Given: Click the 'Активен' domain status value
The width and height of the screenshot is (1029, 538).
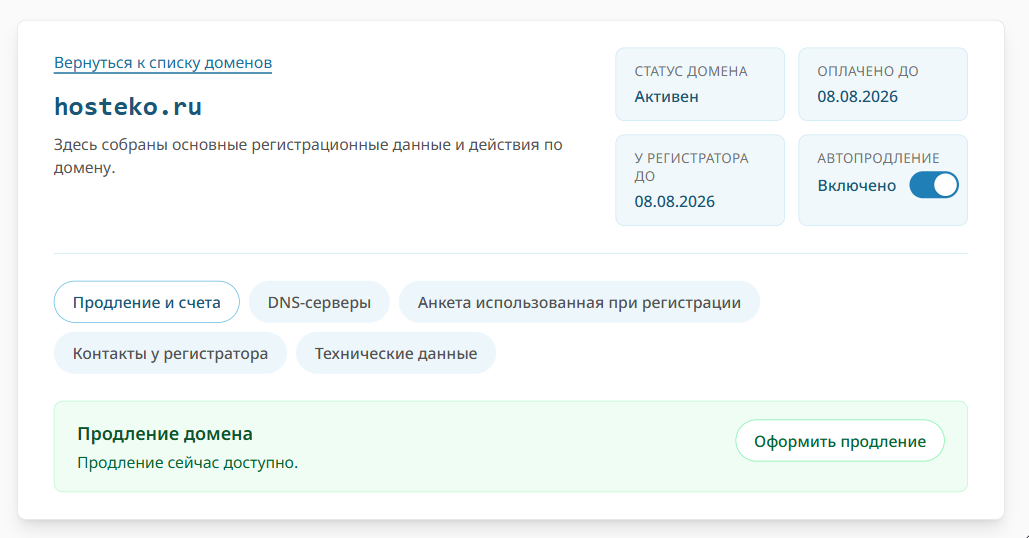Looking at the screenshot, I should pos(666,96).
